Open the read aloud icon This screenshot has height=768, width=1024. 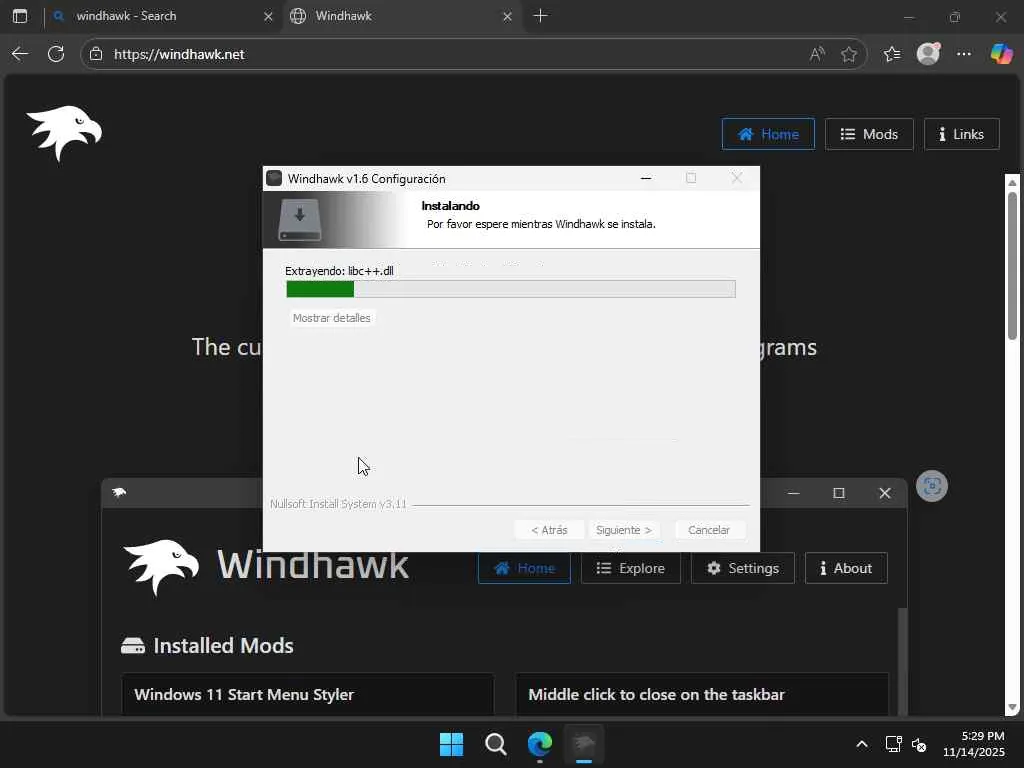tap(816, 54)
